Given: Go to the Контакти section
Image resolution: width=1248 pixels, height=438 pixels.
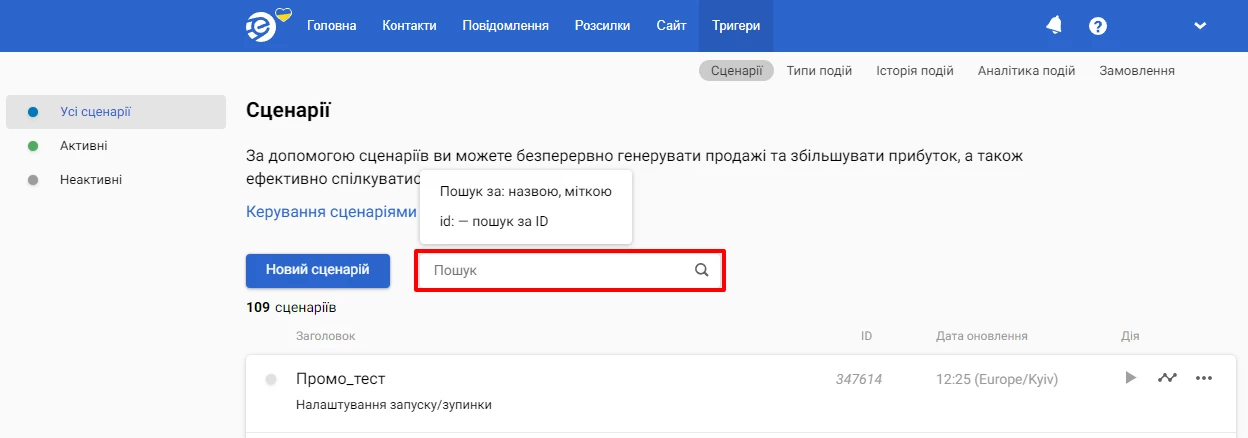Looking at the screenshot, I should [409, 26].
